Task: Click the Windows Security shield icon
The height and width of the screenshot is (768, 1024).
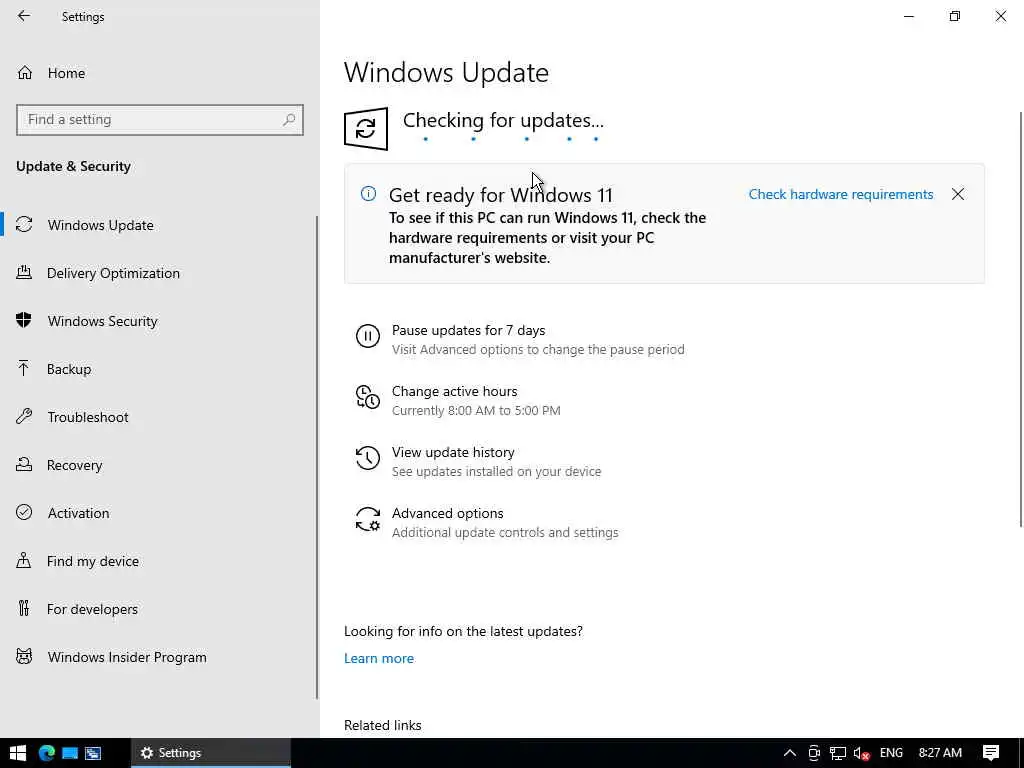Action: (x=24, y=321)
